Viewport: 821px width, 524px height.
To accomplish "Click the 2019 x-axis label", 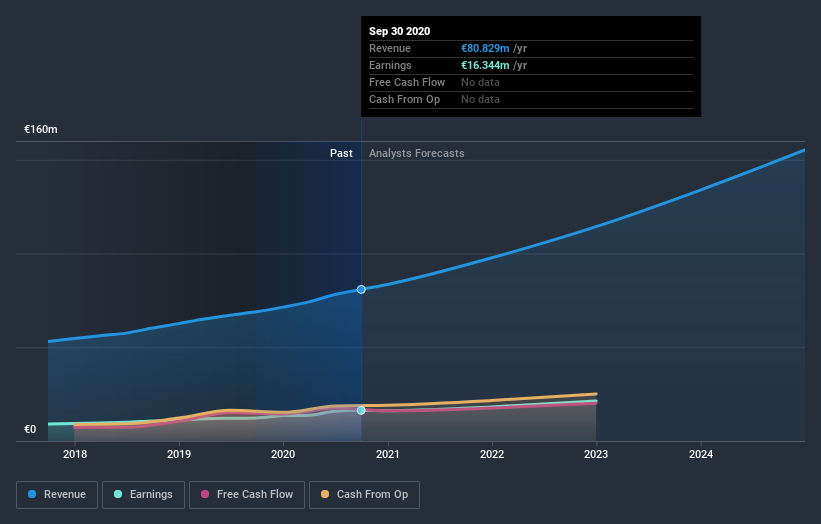I will 179,454.
